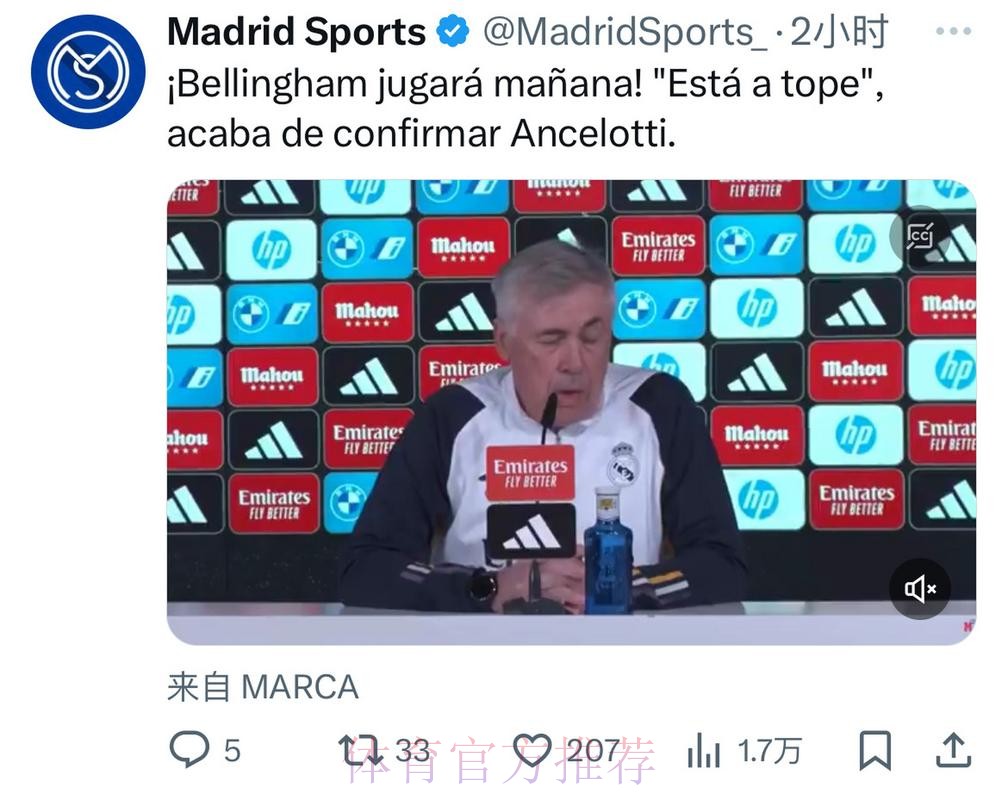Open the three-dot more options menu
Viewport: 1008px width, 800px height.
(953, 31)
